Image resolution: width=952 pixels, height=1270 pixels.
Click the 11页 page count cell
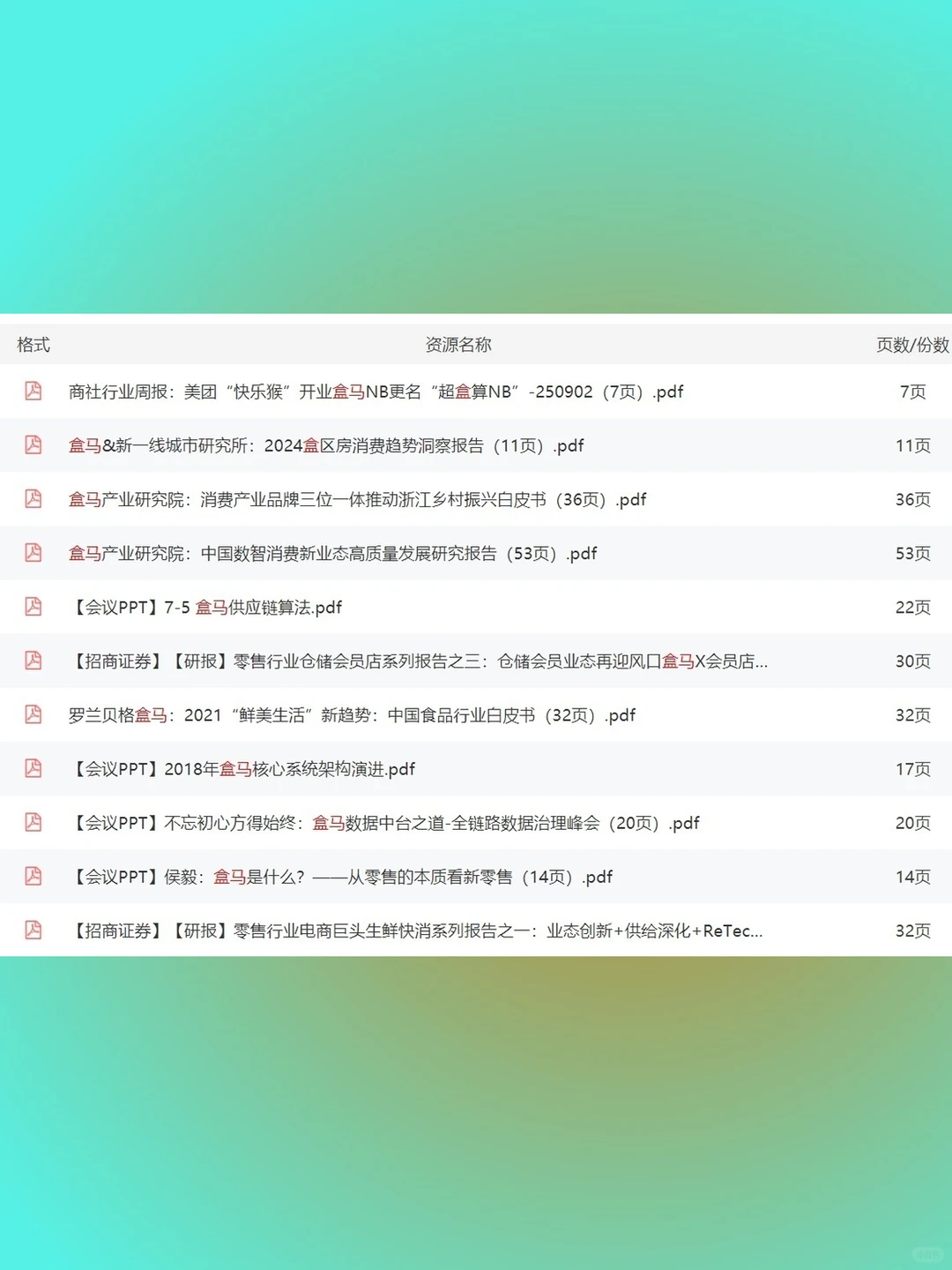912,445
